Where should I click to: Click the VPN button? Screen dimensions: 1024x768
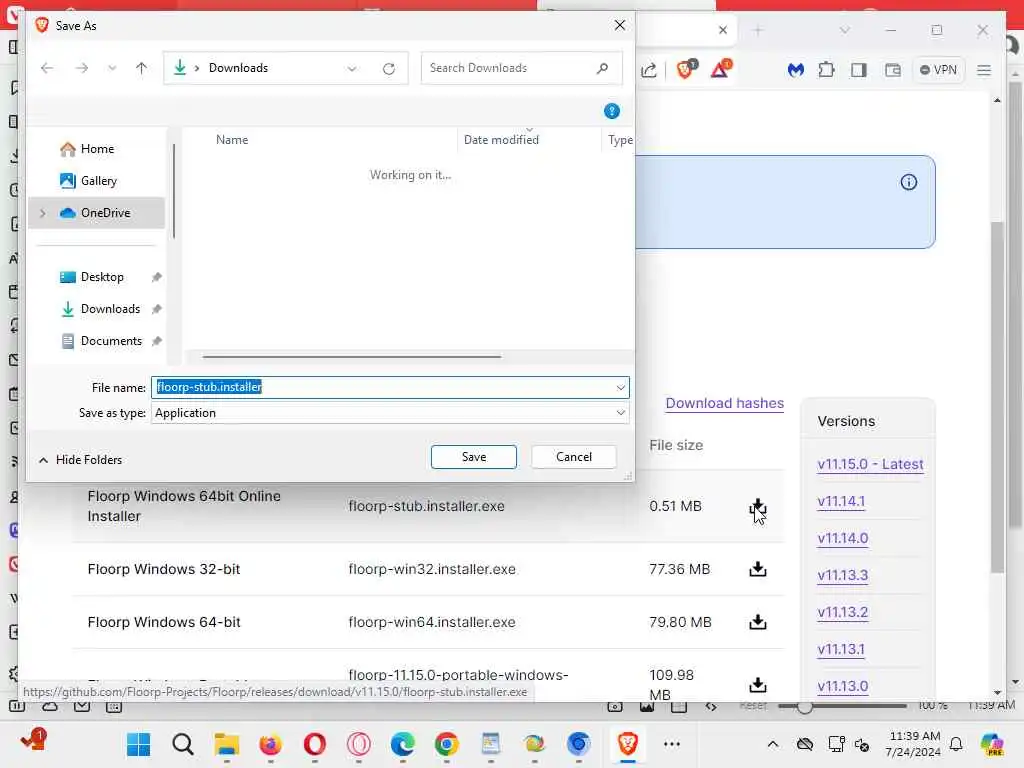pos(938,70)
